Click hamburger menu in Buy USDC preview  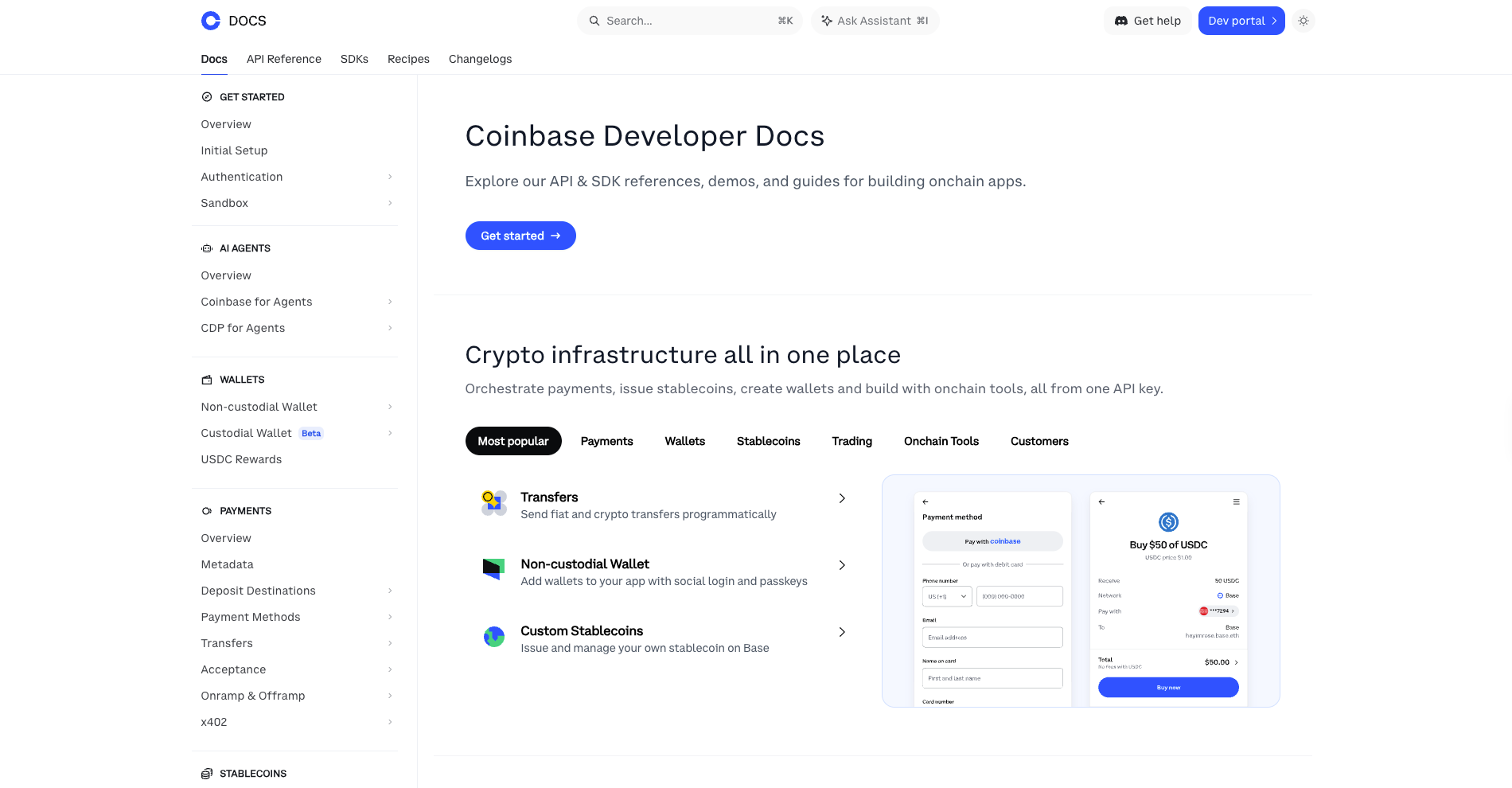click(1237, 502)
